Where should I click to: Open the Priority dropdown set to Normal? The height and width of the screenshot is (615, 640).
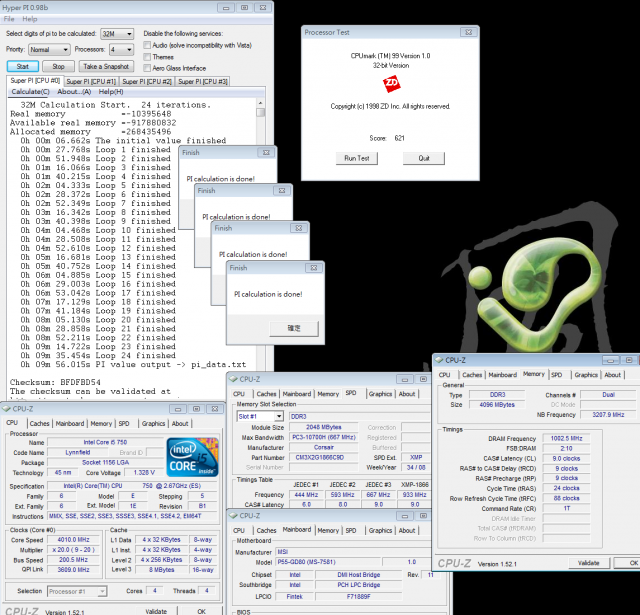(x=49, y=50)
